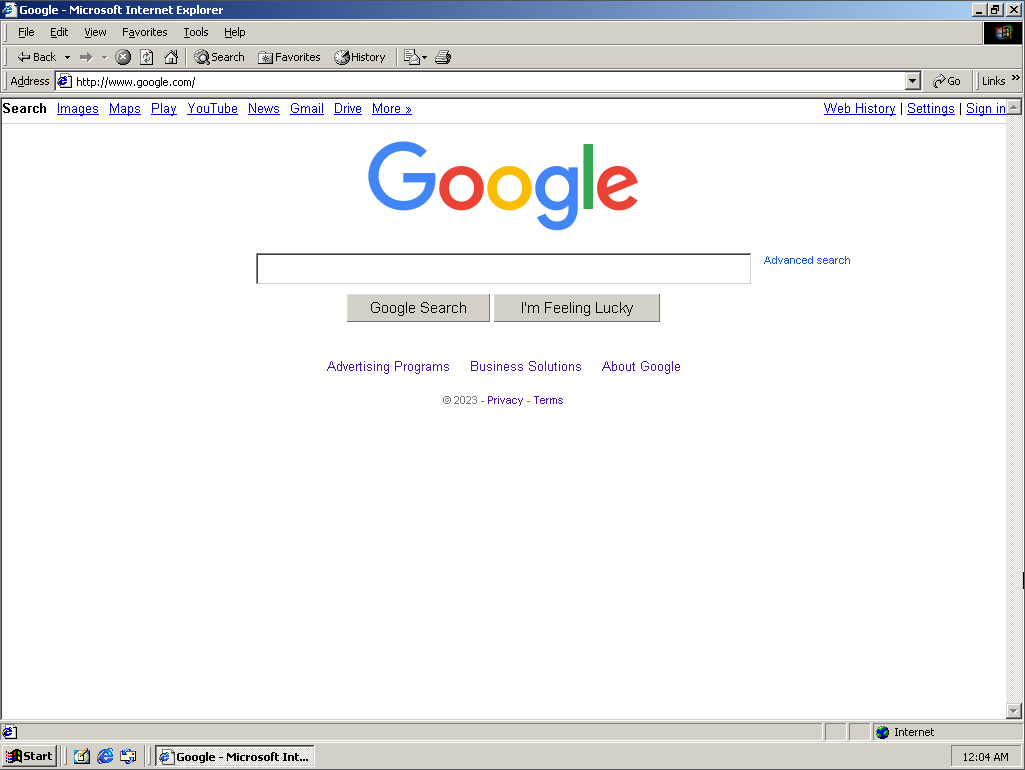Click the address bar URL field
This screenshot has width=1025, height=770.
pyautogui.click(x=489, y=81)
